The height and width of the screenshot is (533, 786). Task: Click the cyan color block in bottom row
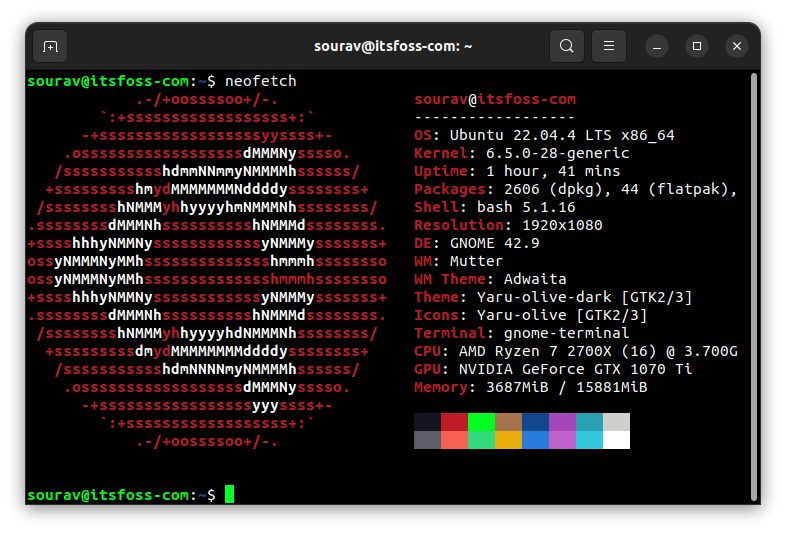589,440
